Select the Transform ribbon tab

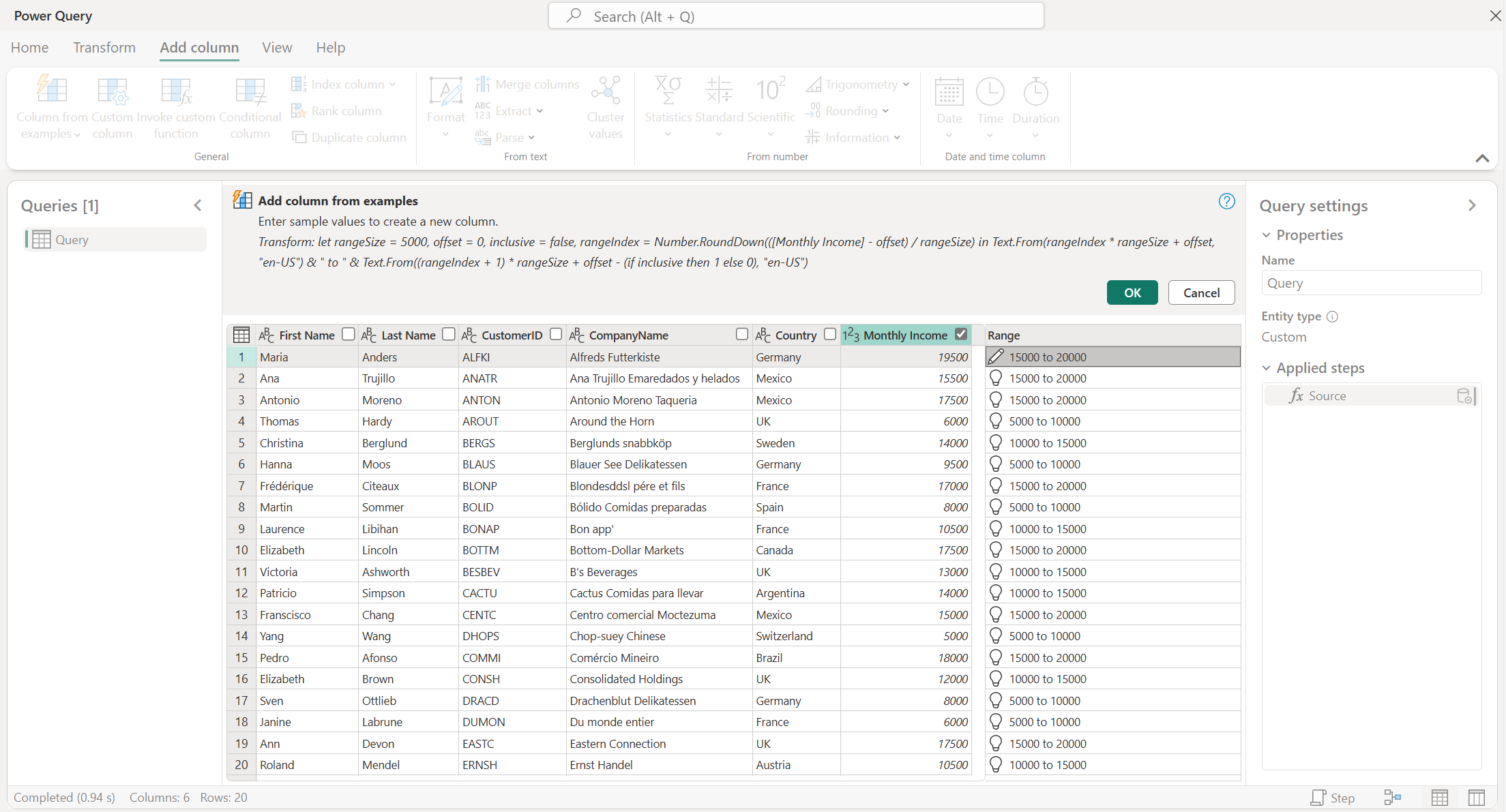pyautogui.click(x=104, y=47)
